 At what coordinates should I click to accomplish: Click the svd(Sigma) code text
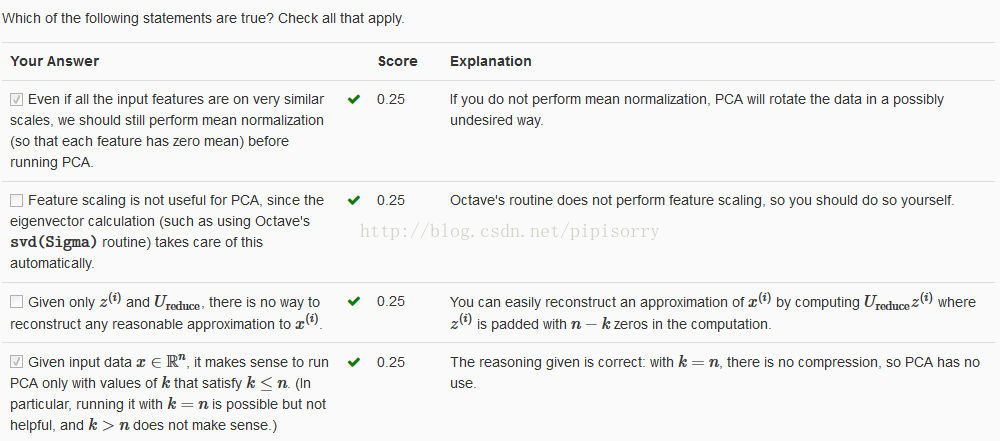pyautogui.click(x=54, y=243)
